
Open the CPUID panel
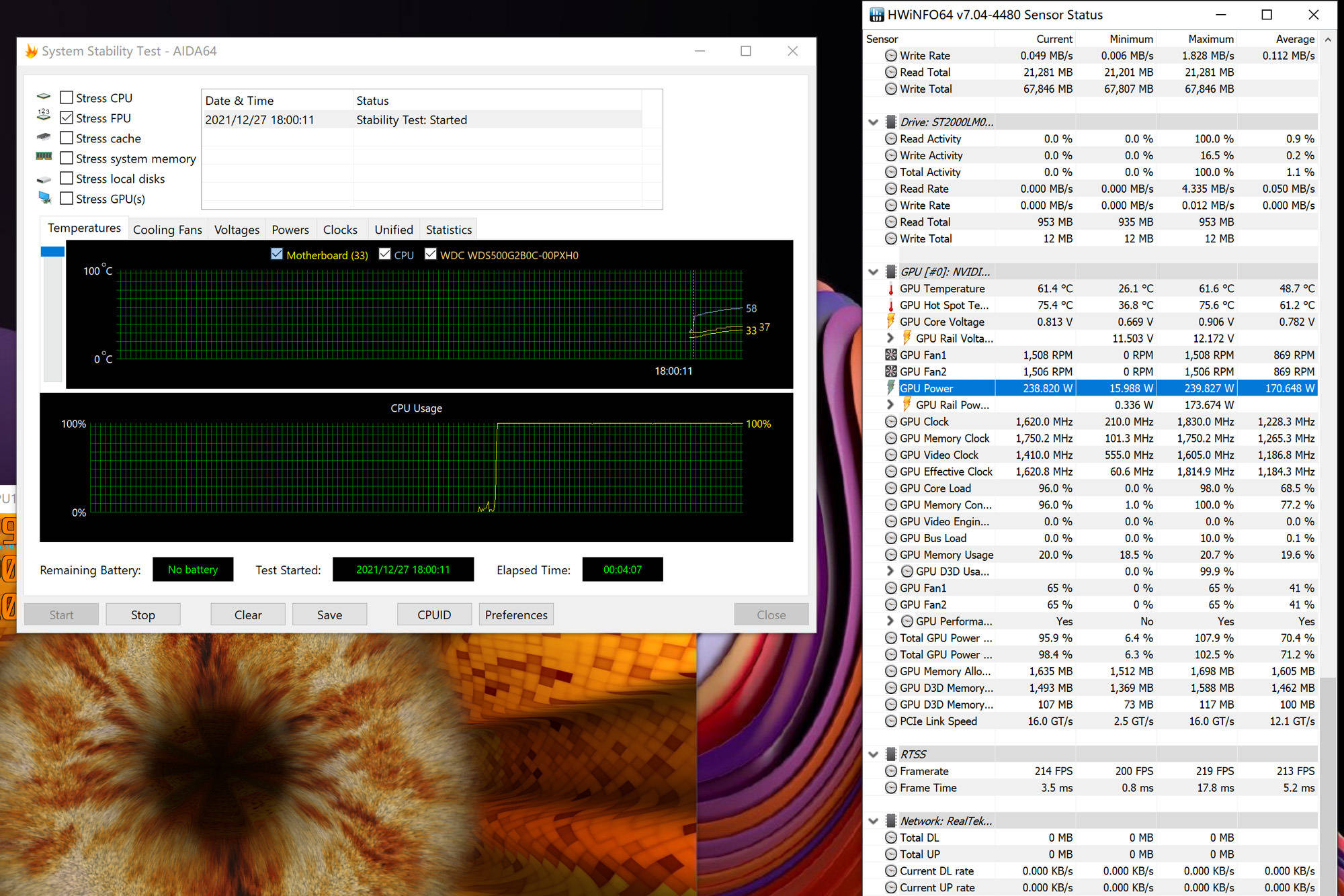coord(434,615)
